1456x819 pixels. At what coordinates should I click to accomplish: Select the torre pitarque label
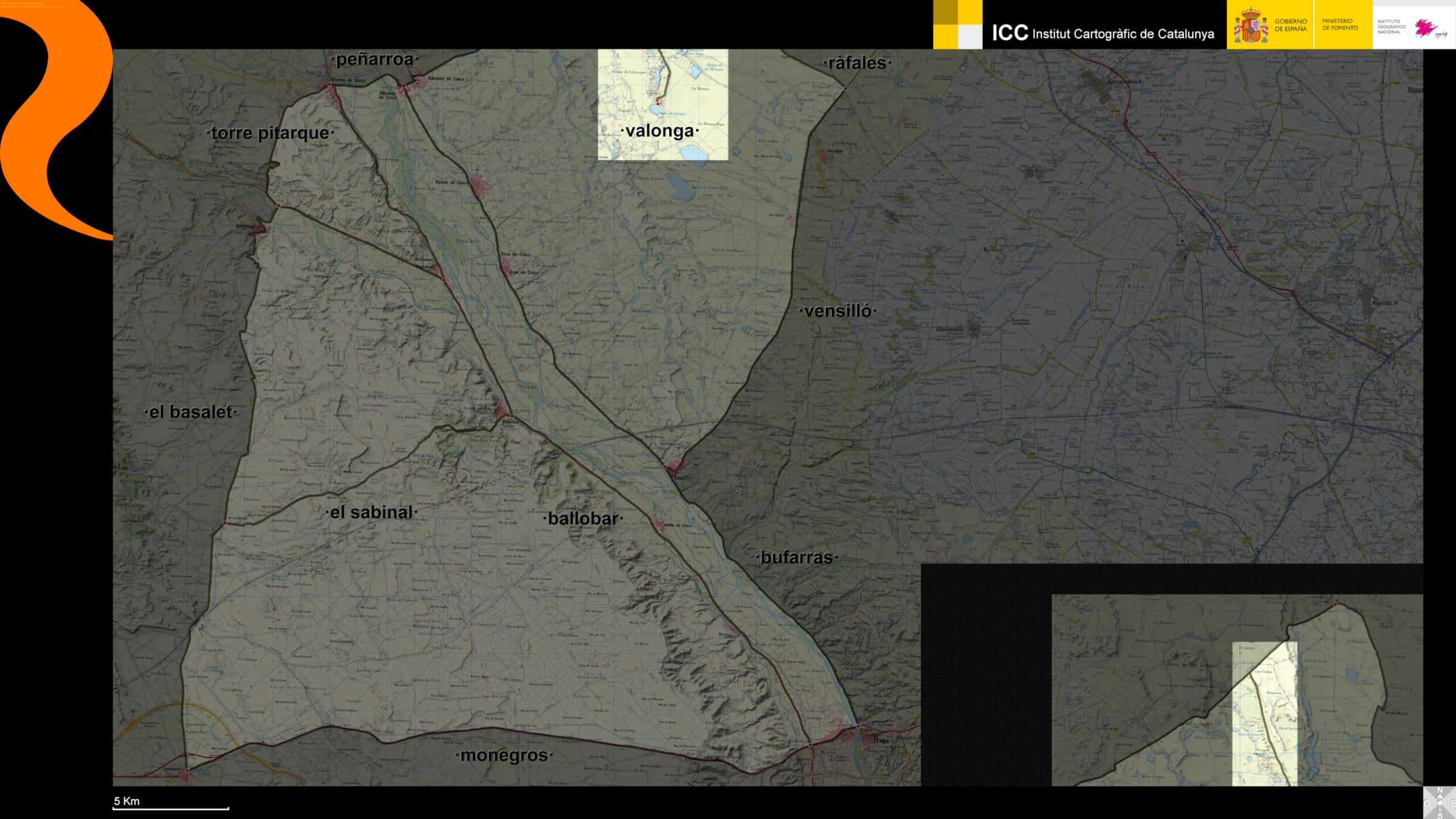(x=270, y=133)
